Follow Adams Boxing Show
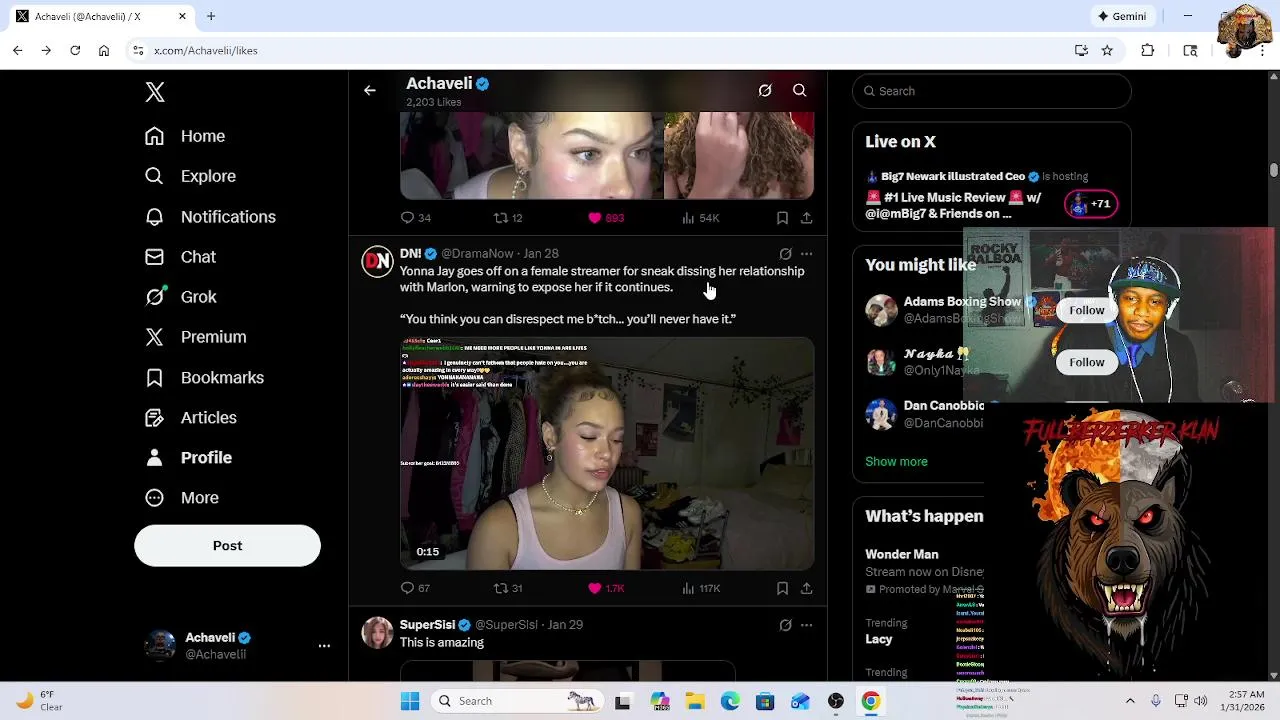Image resolution: width=1280 pixels, height=720 pixels. [x=1086, y=310]
